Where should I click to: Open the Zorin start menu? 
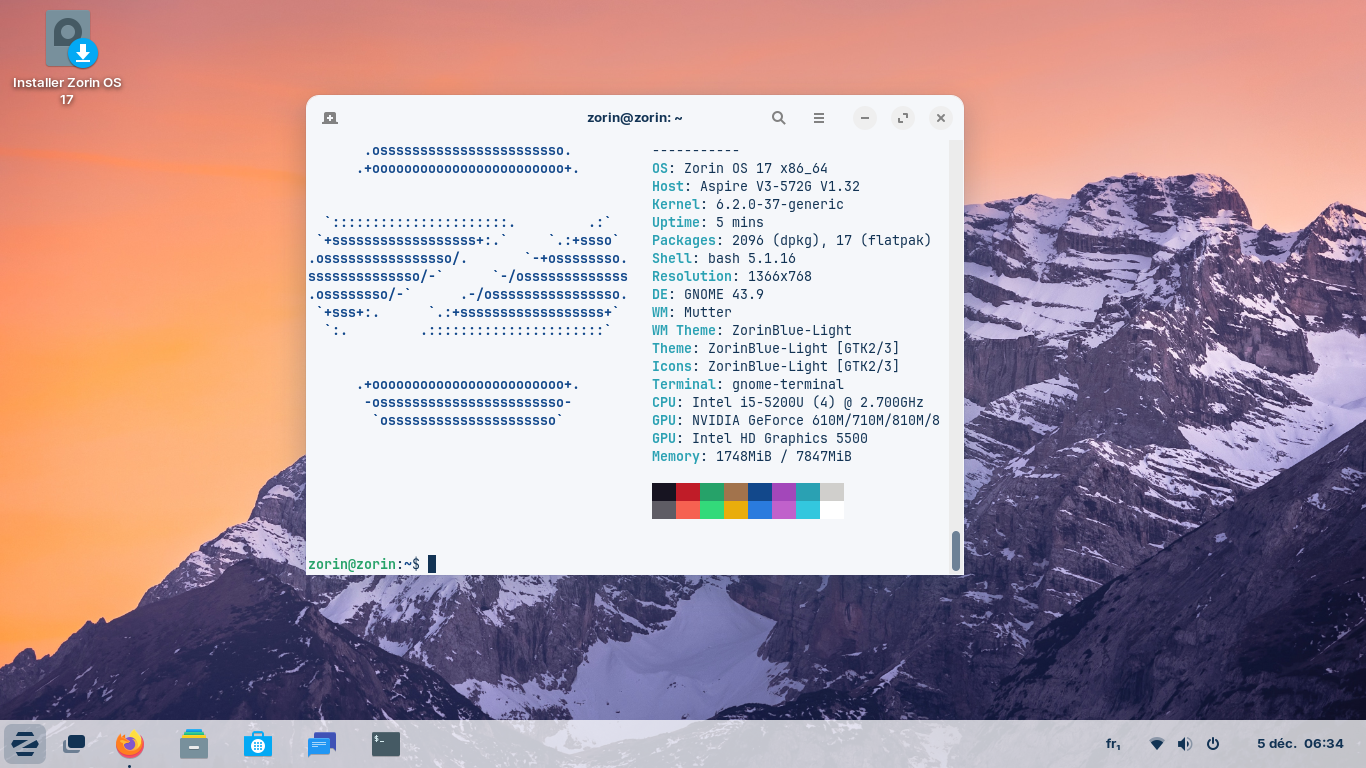[x=24, y=744]
